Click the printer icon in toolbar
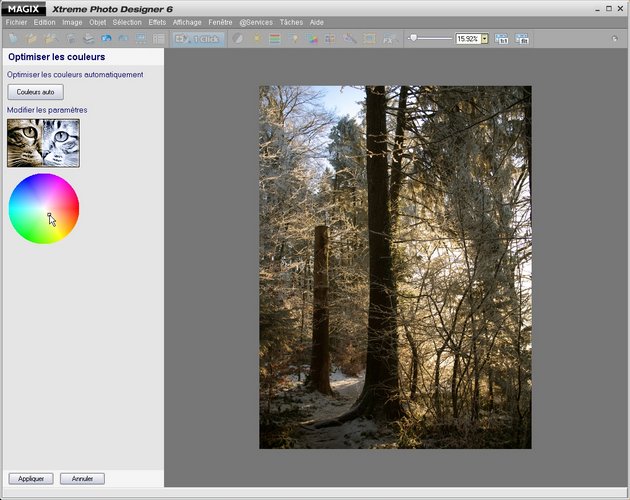 89,38
